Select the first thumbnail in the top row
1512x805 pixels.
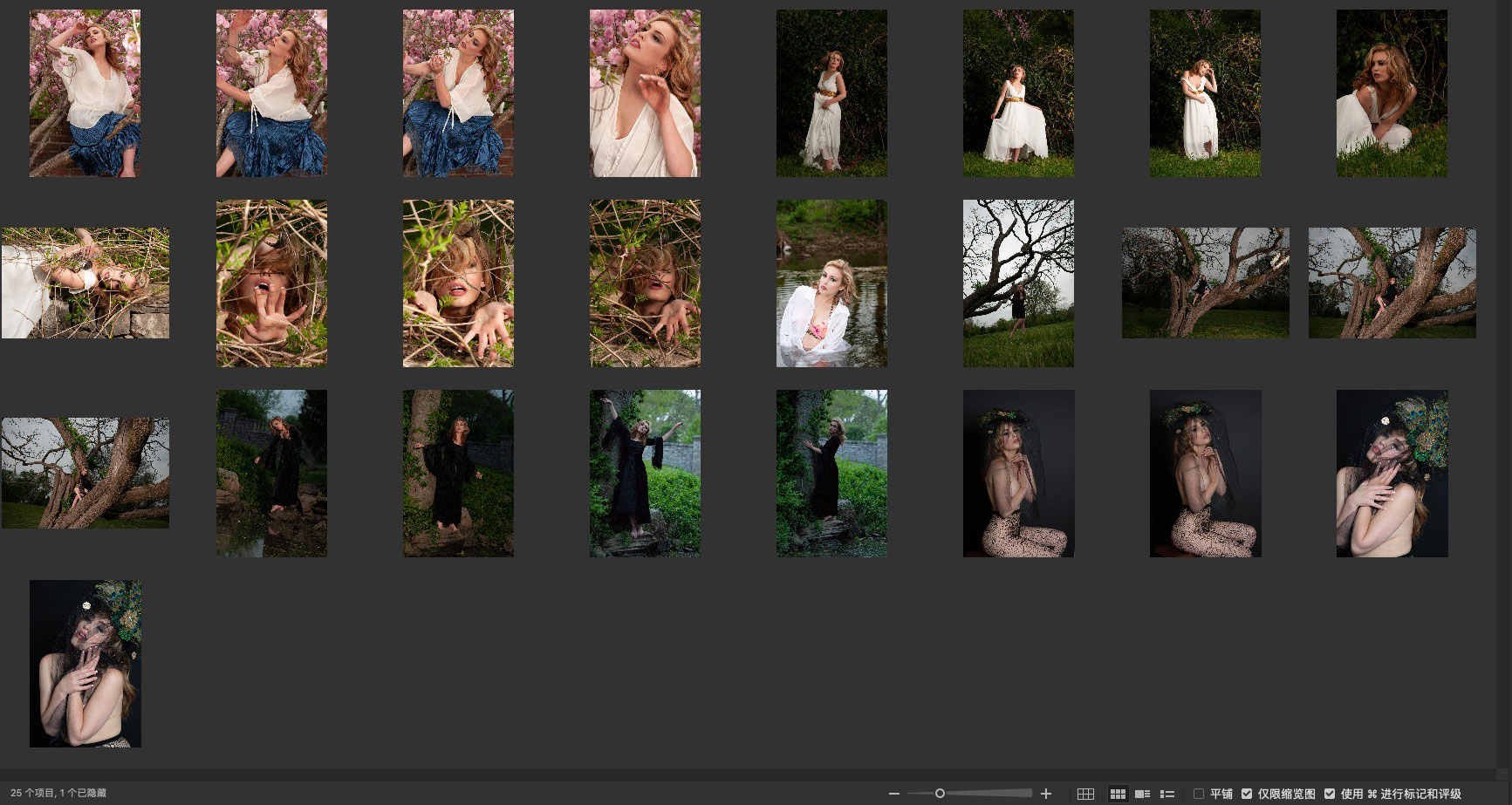[x=86, y=93]
